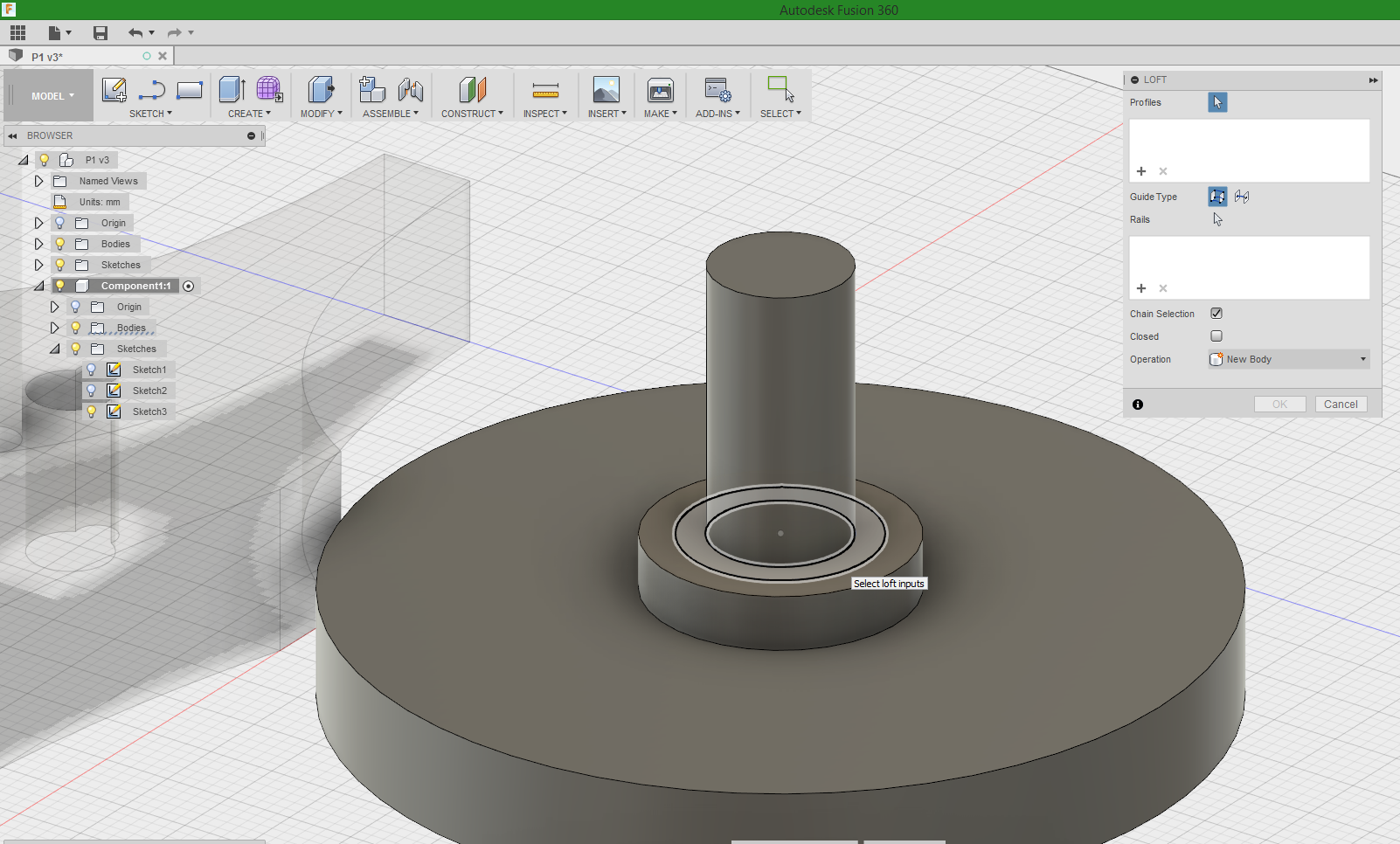1400x844 pixels.
Task: Click the Measure inspect icon
Action: click(545, 90)
